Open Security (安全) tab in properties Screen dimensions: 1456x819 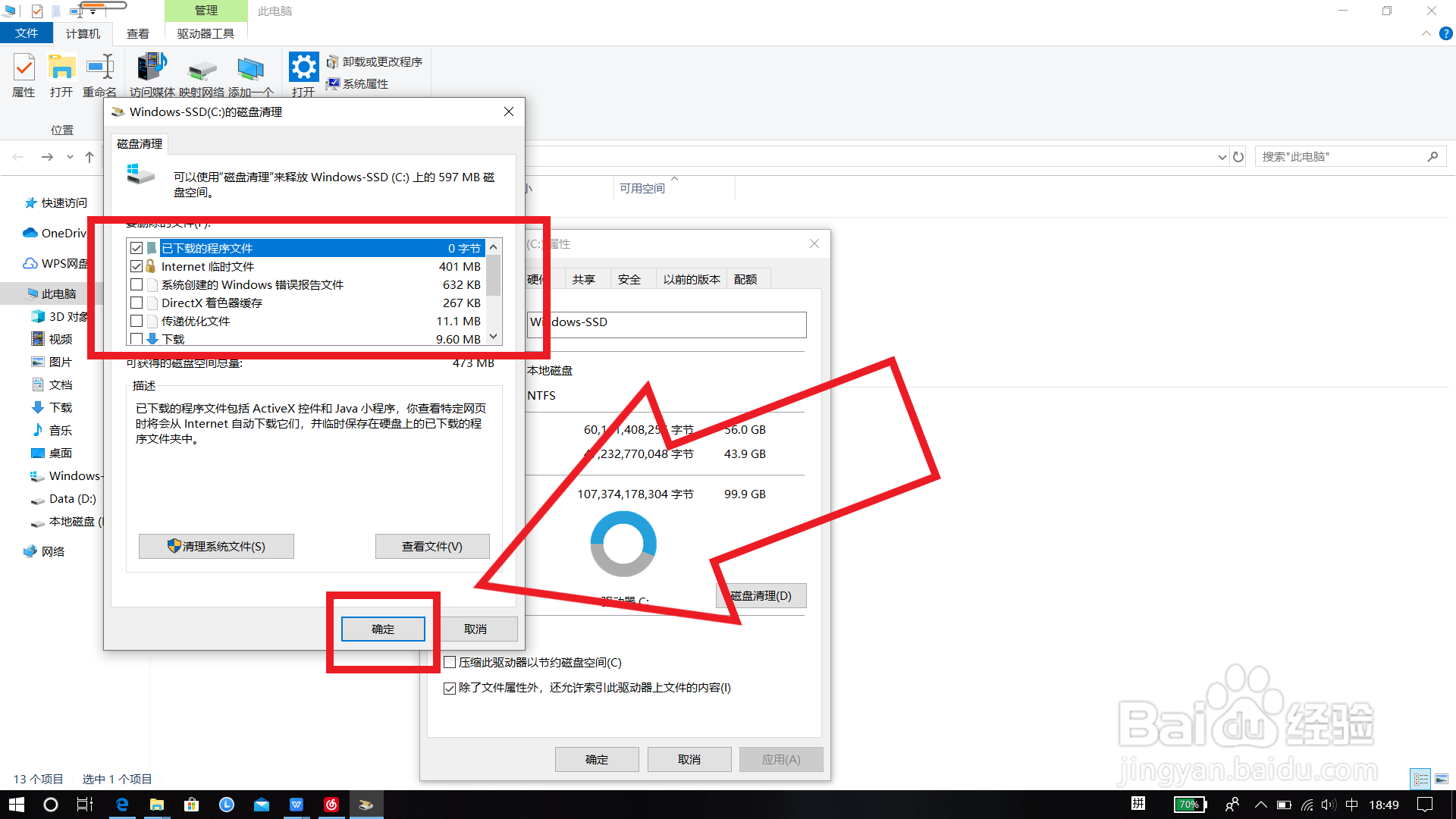[x=629, y=279]
